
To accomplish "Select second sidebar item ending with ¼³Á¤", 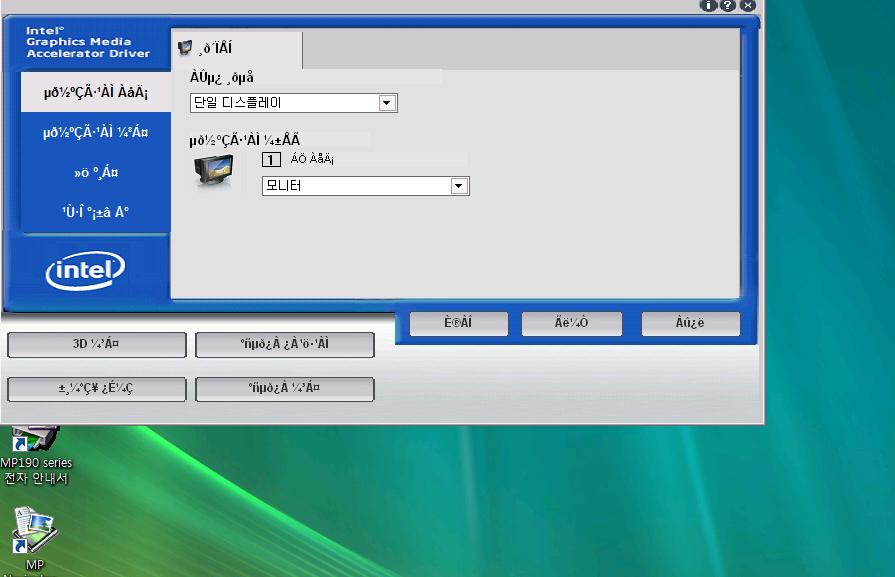I will (x=95, y=132).
